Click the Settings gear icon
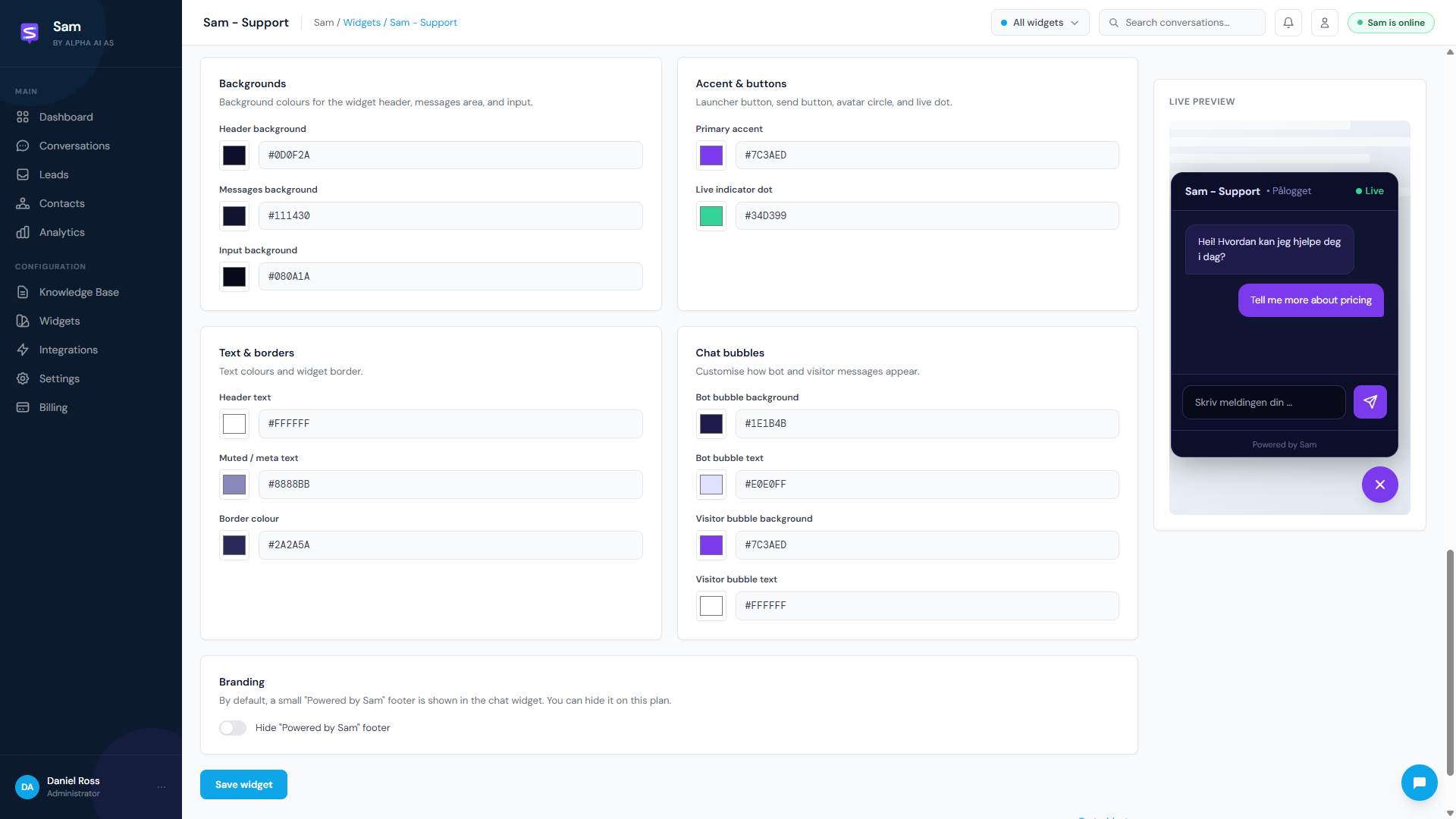Screen dimensions: 1456x819 coord(23,378)
